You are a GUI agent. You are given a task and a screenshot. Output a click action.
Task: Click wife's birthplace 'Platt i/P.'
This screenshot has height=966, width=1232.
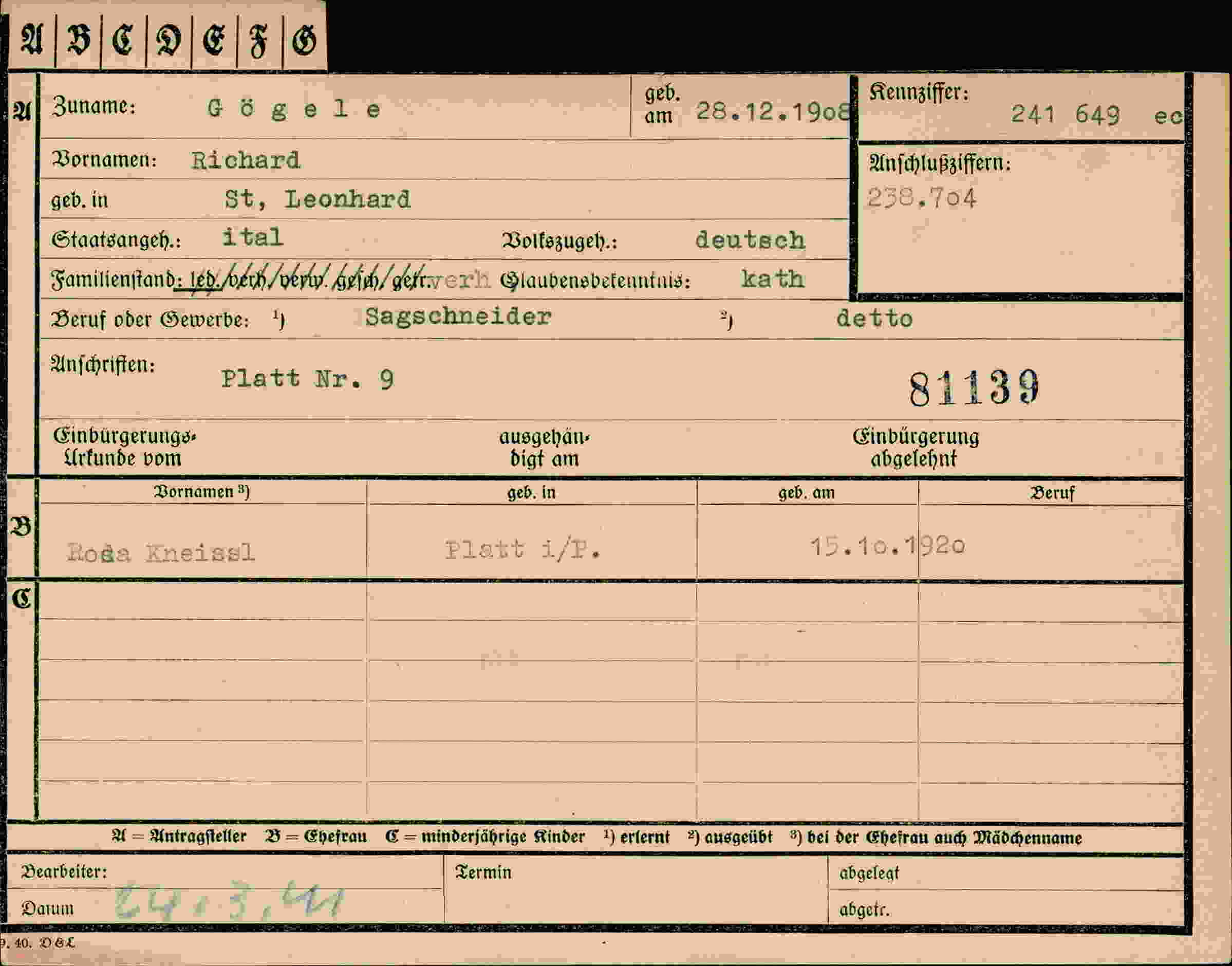point(522,550)
